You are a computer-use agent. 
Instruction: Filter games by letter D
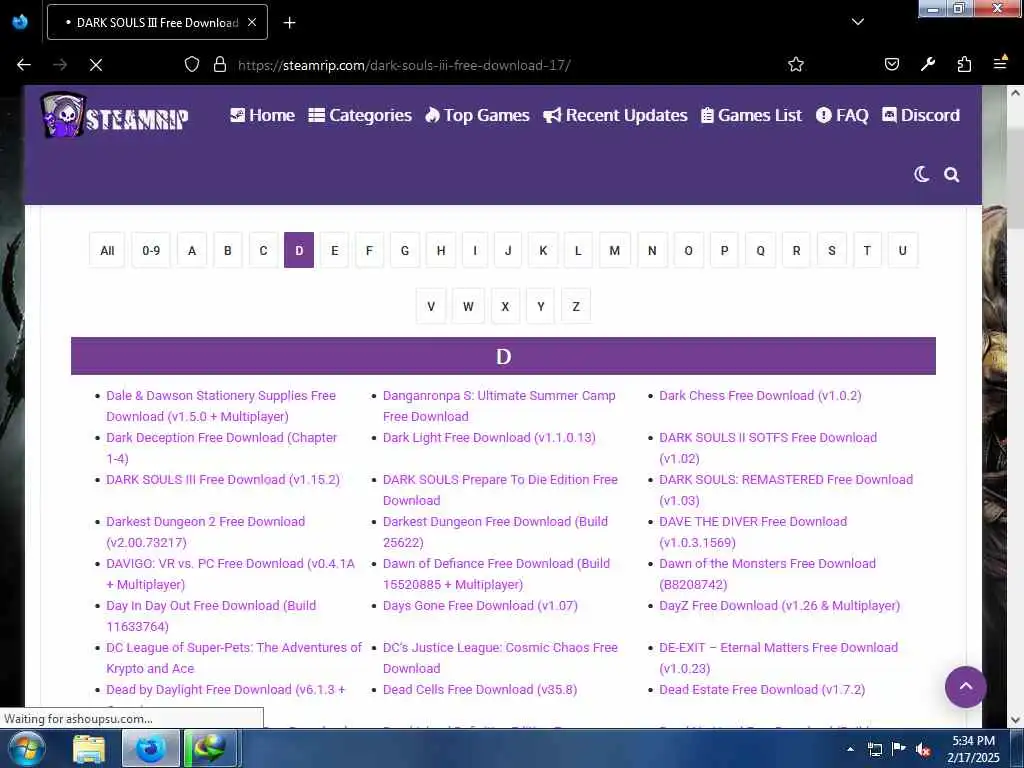point(299,250)
